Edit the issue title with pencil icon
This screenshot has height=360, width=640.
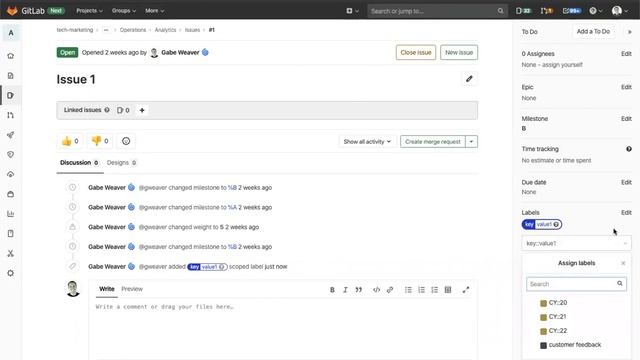(469, 79)
